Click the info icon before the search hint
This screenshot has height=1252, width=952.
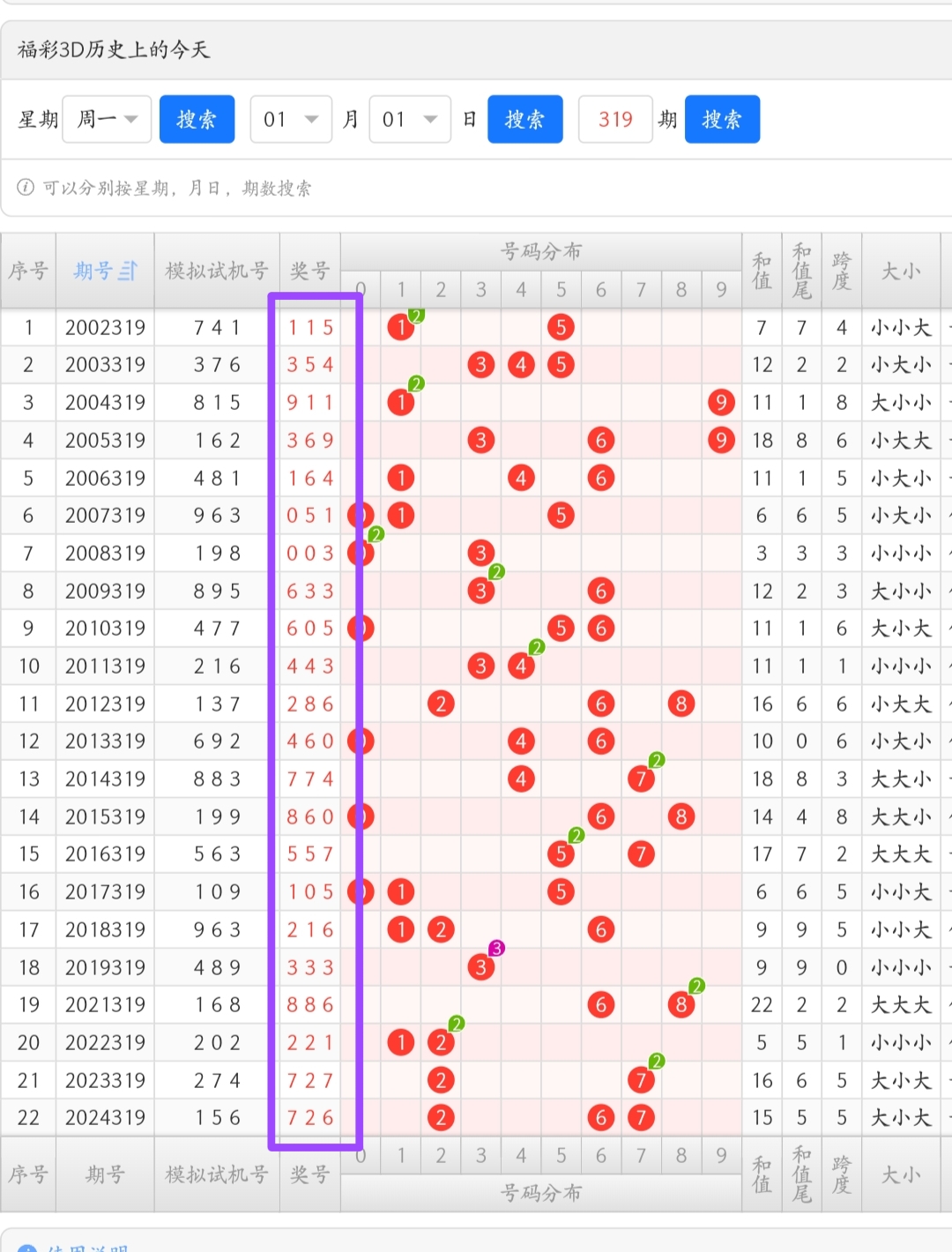tap(26, 187)
